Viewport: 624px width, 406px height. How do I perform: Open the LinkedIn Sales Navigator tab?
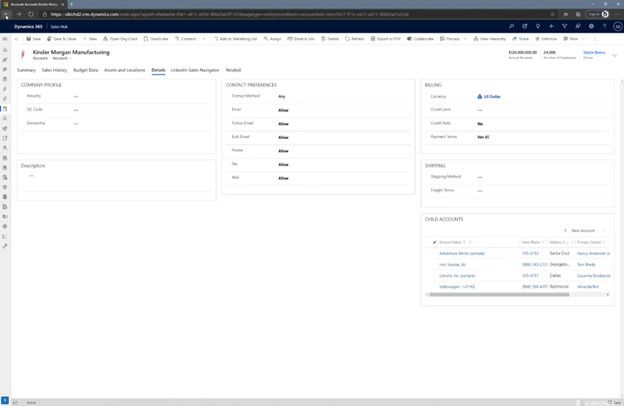195,70
